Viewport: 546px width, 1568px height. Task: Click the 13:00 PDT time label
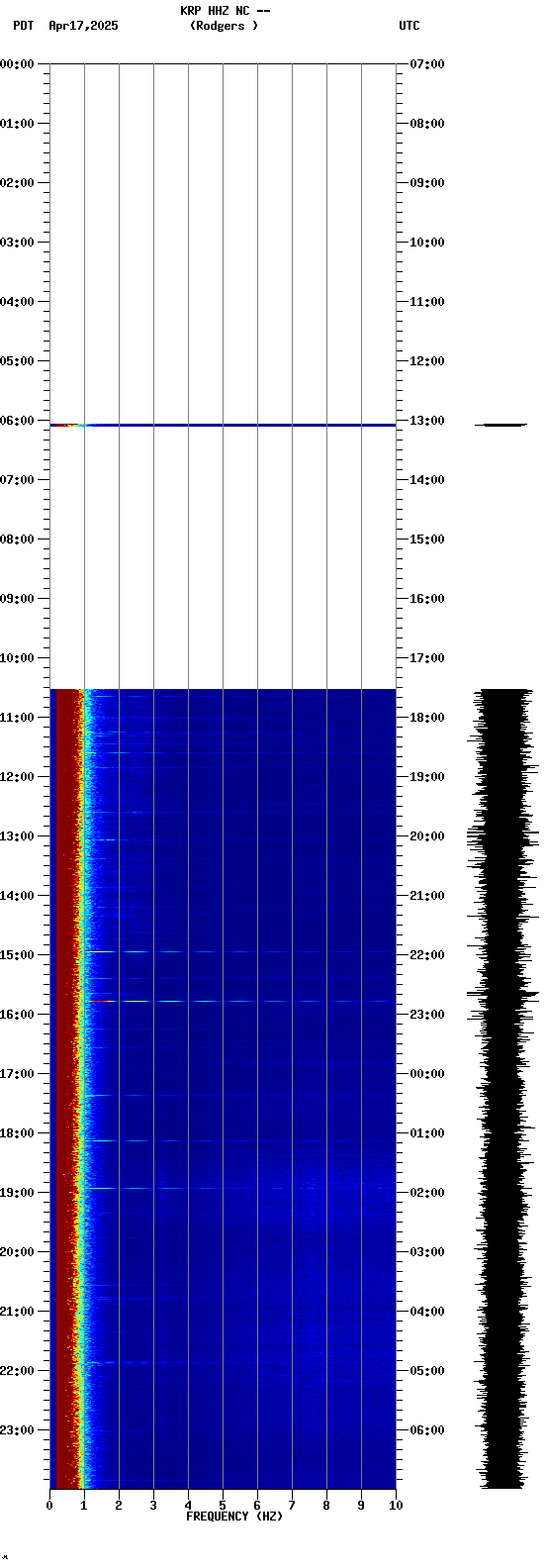click(17, 836)
